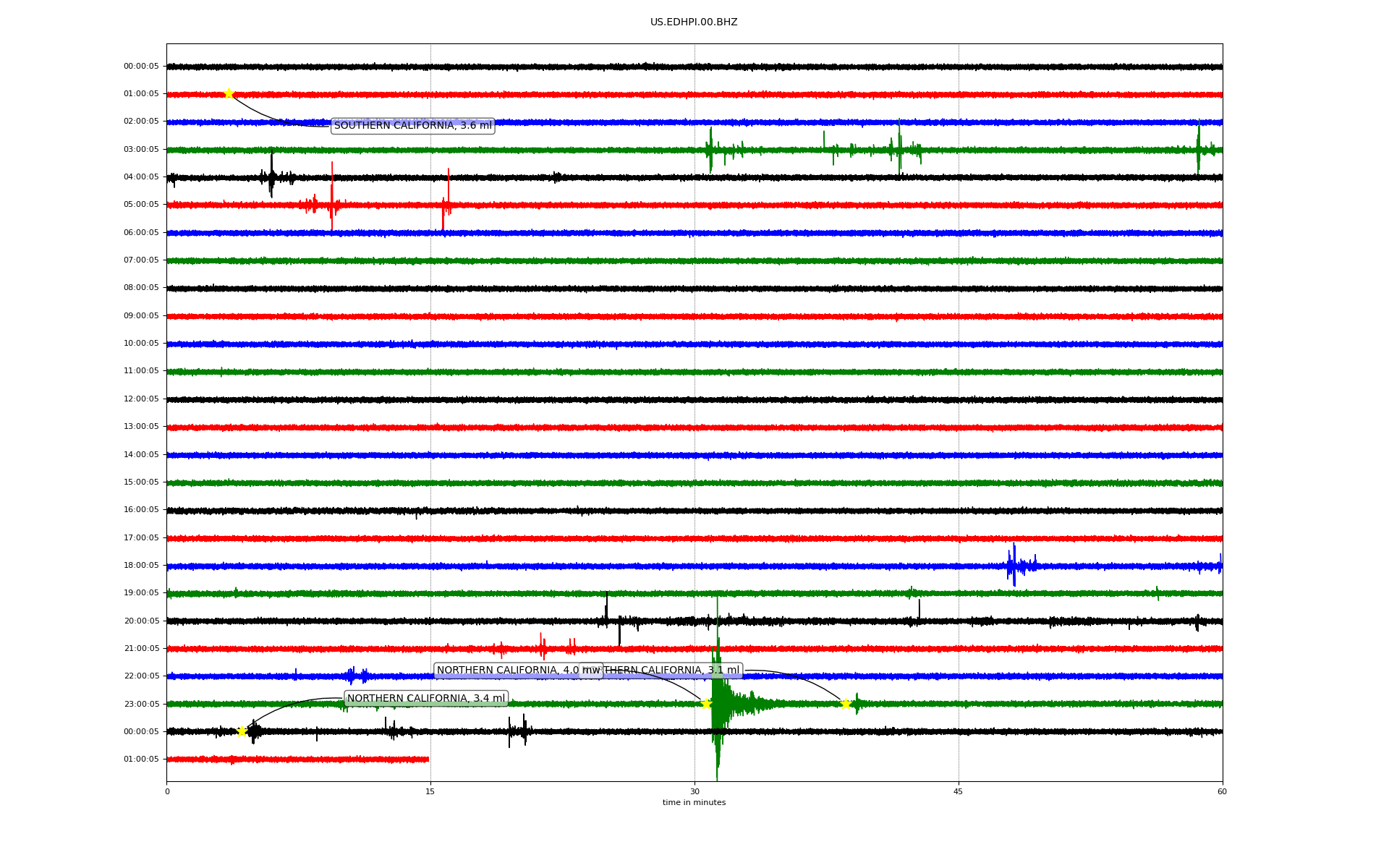This screenshot has width=1389, height=868.
Task: Click the NORTHERN CALIFORNIA, 4.0 mw annotation box
Action: 508,671
